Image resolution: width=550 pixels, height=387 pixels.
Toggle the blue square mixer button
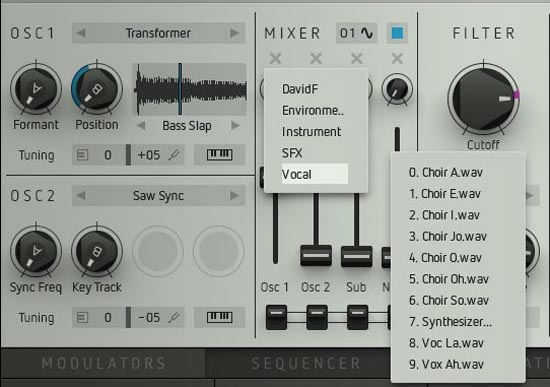397,33
